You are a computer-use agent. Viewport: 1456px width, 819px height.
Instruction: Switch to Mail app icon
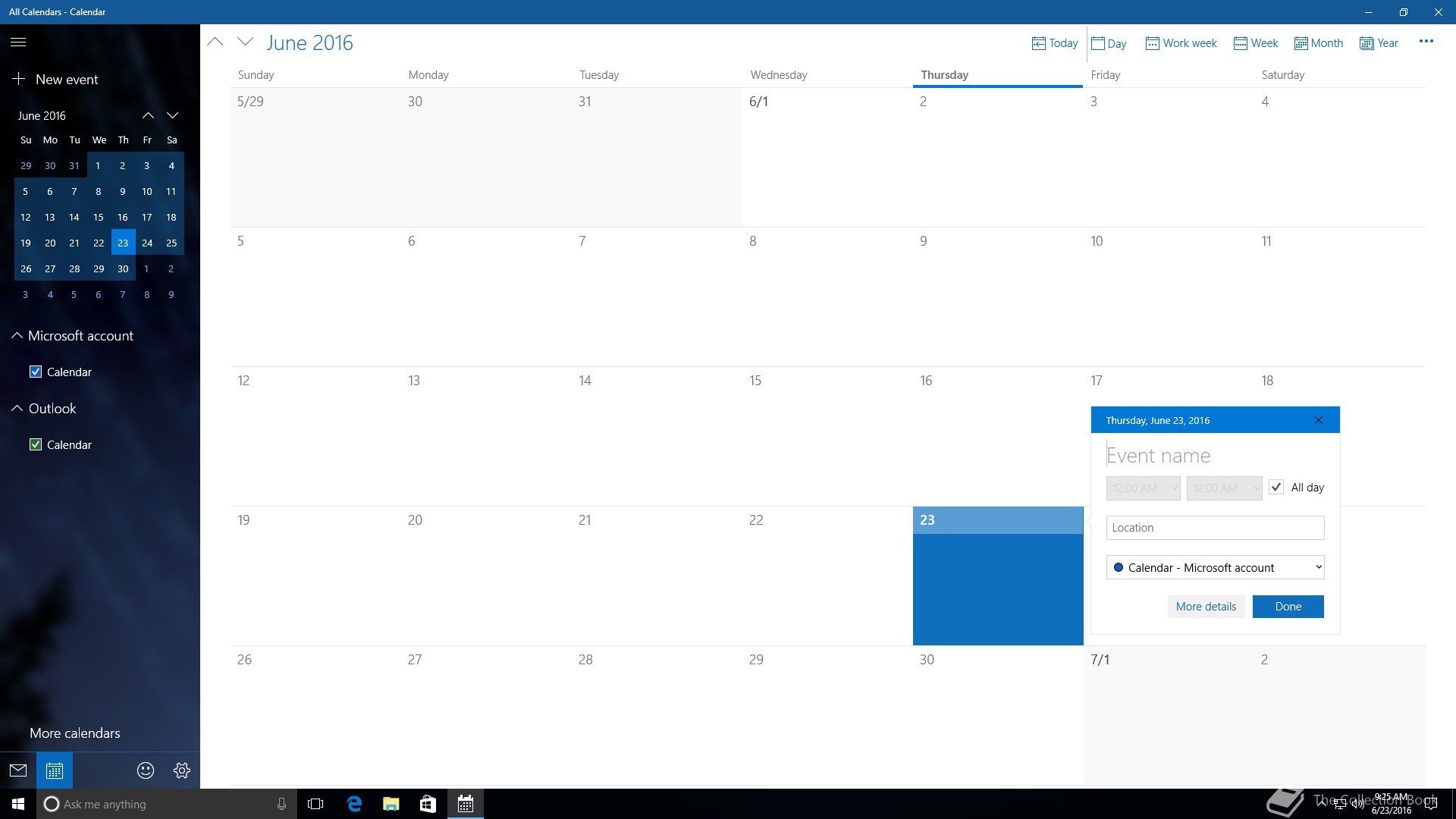click(18, 770)
